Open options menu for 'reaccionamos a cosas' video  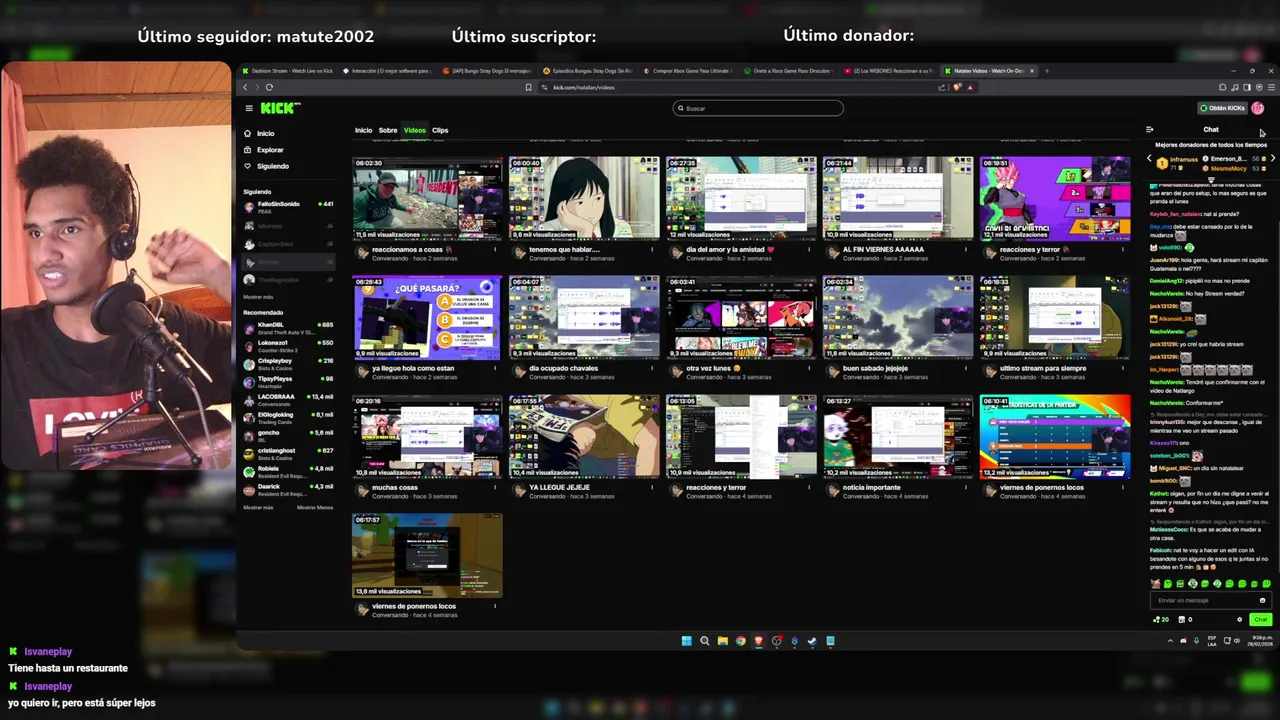[x=495, y=249]
